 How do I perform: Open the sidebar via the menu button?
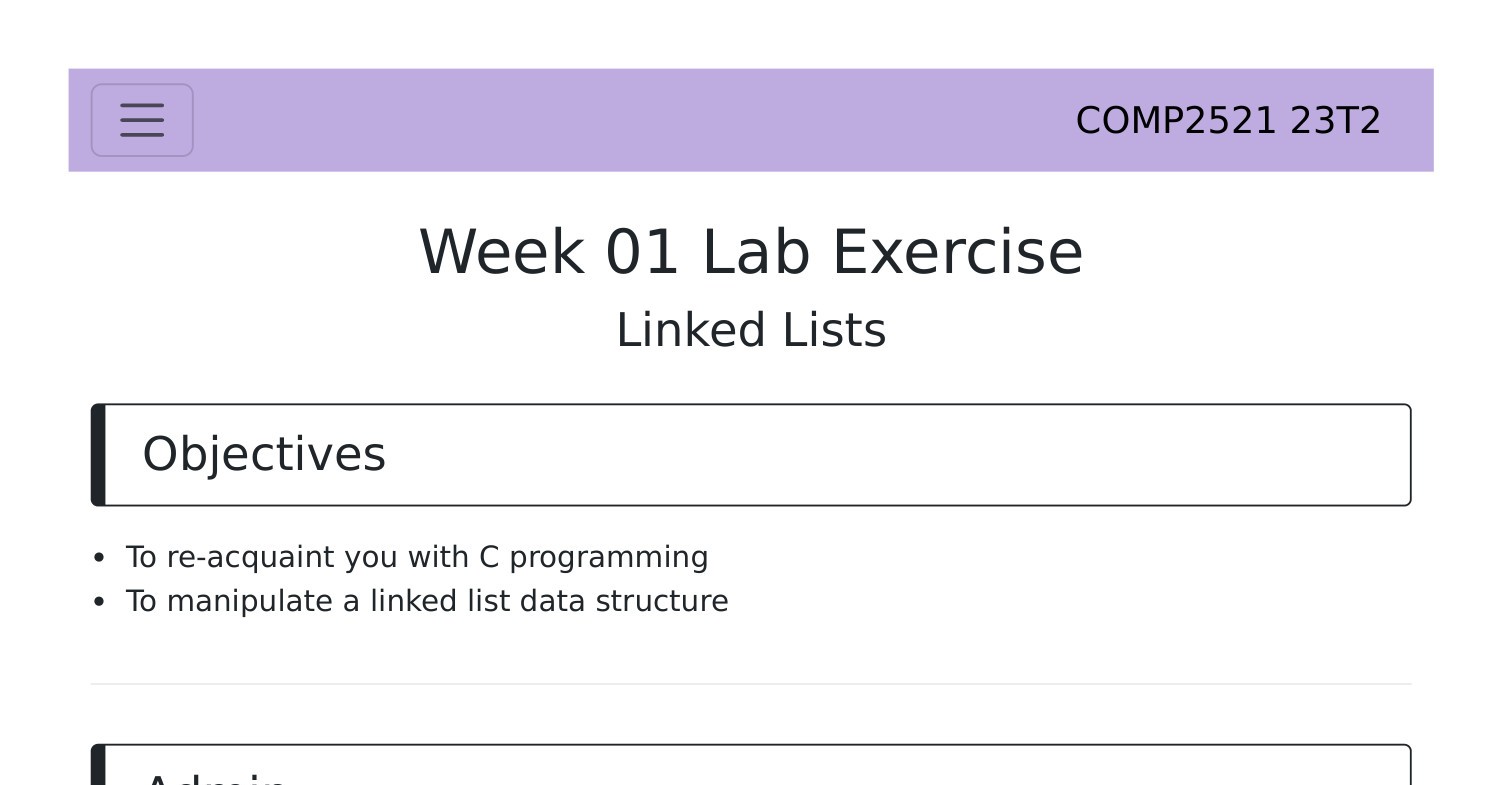pyautogui.click(x=142, y=120)
